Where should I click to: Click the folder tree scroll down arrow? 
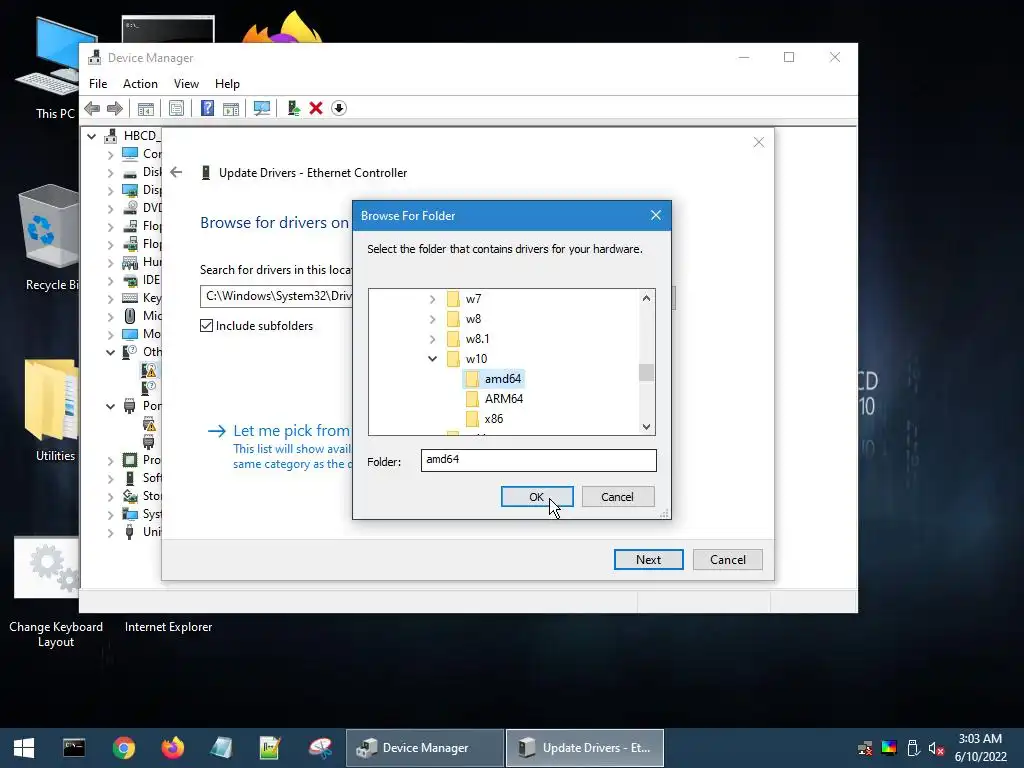646,426
